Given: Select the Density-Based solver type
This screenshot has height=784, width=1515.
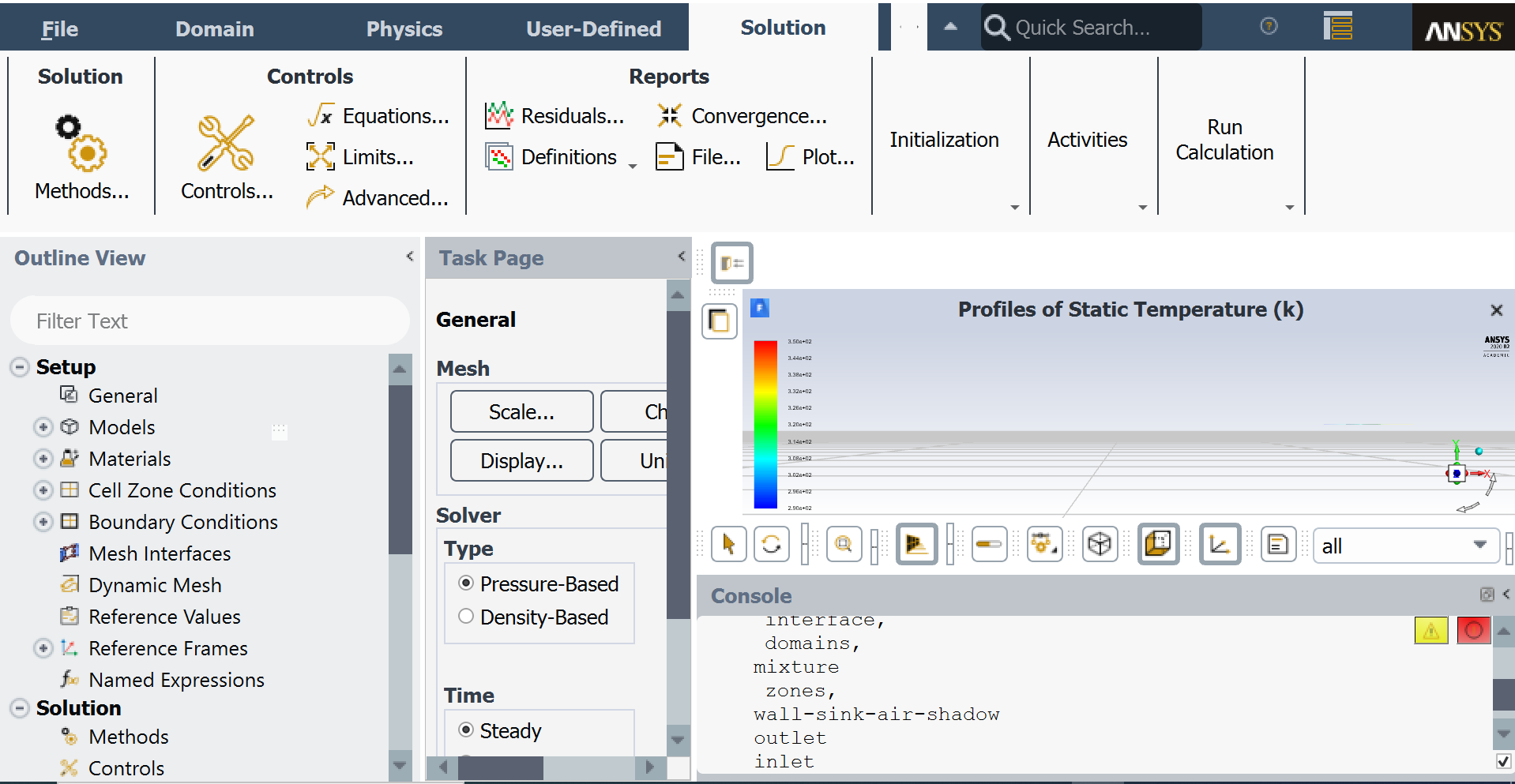Looking at the screenshot, I should click(466, 617).
